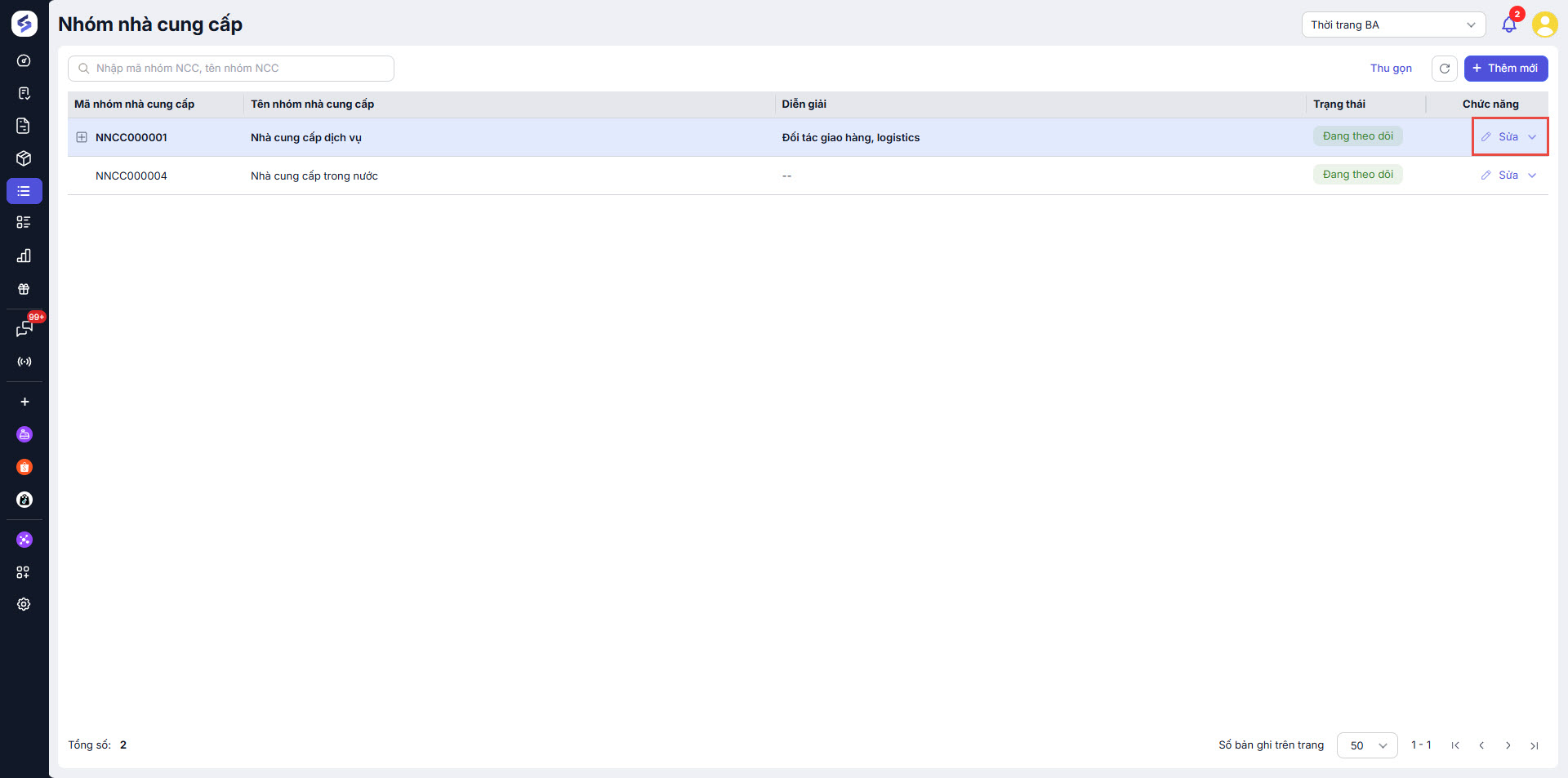Open the TikTok channel icon in sidebar
1568x778 pixels.
click(x=24, y=500)
